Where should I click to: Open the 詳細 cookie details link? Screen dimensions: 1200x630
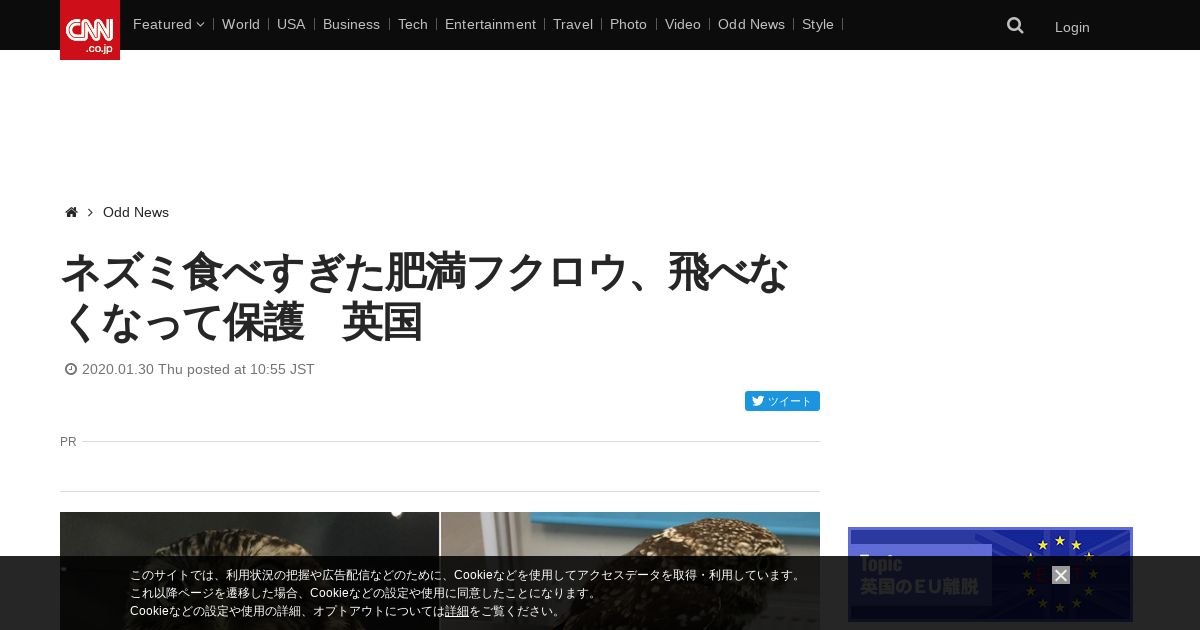tap(457, 611)
